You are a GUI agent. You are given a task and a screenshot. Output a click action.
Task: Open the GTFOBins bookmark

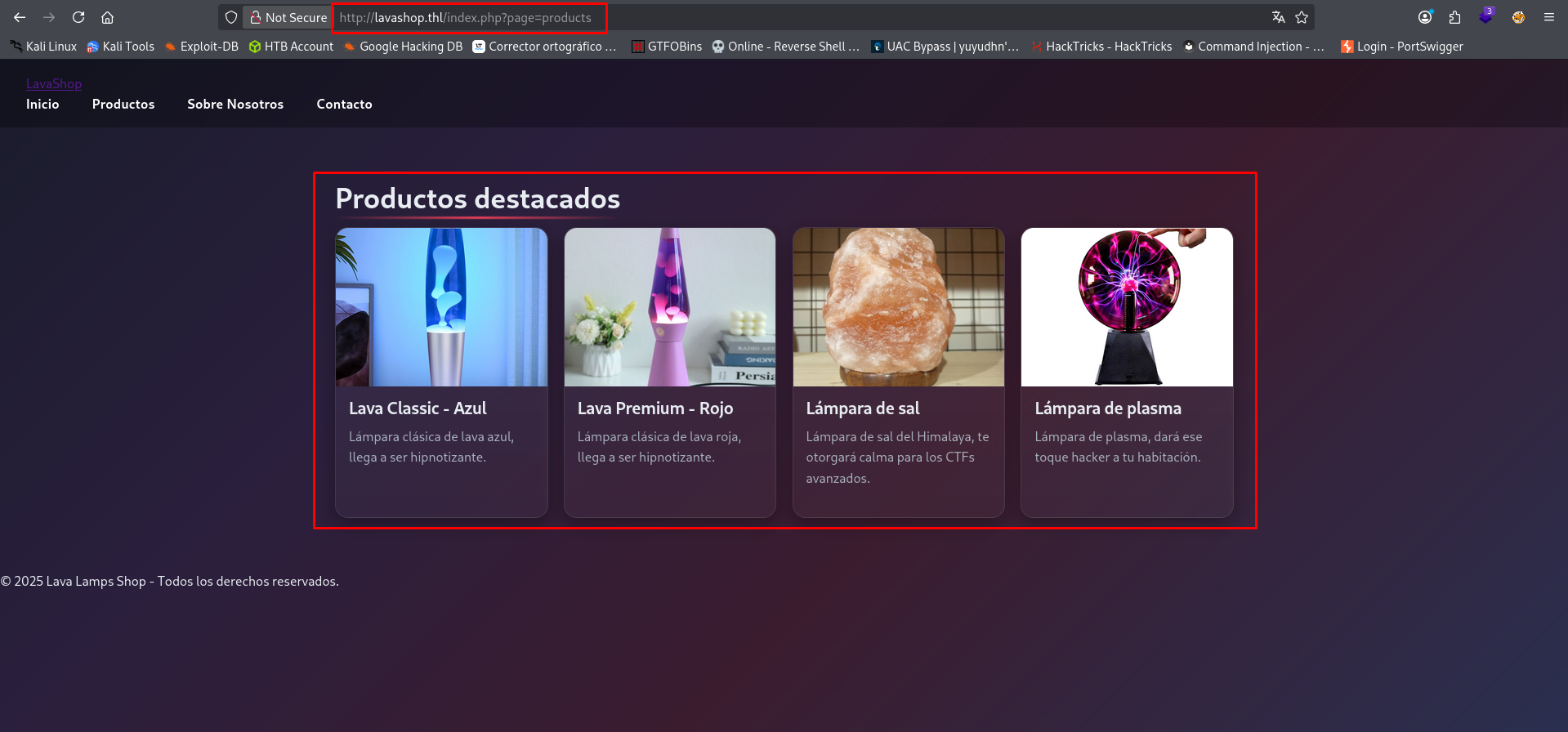[667, 47]
